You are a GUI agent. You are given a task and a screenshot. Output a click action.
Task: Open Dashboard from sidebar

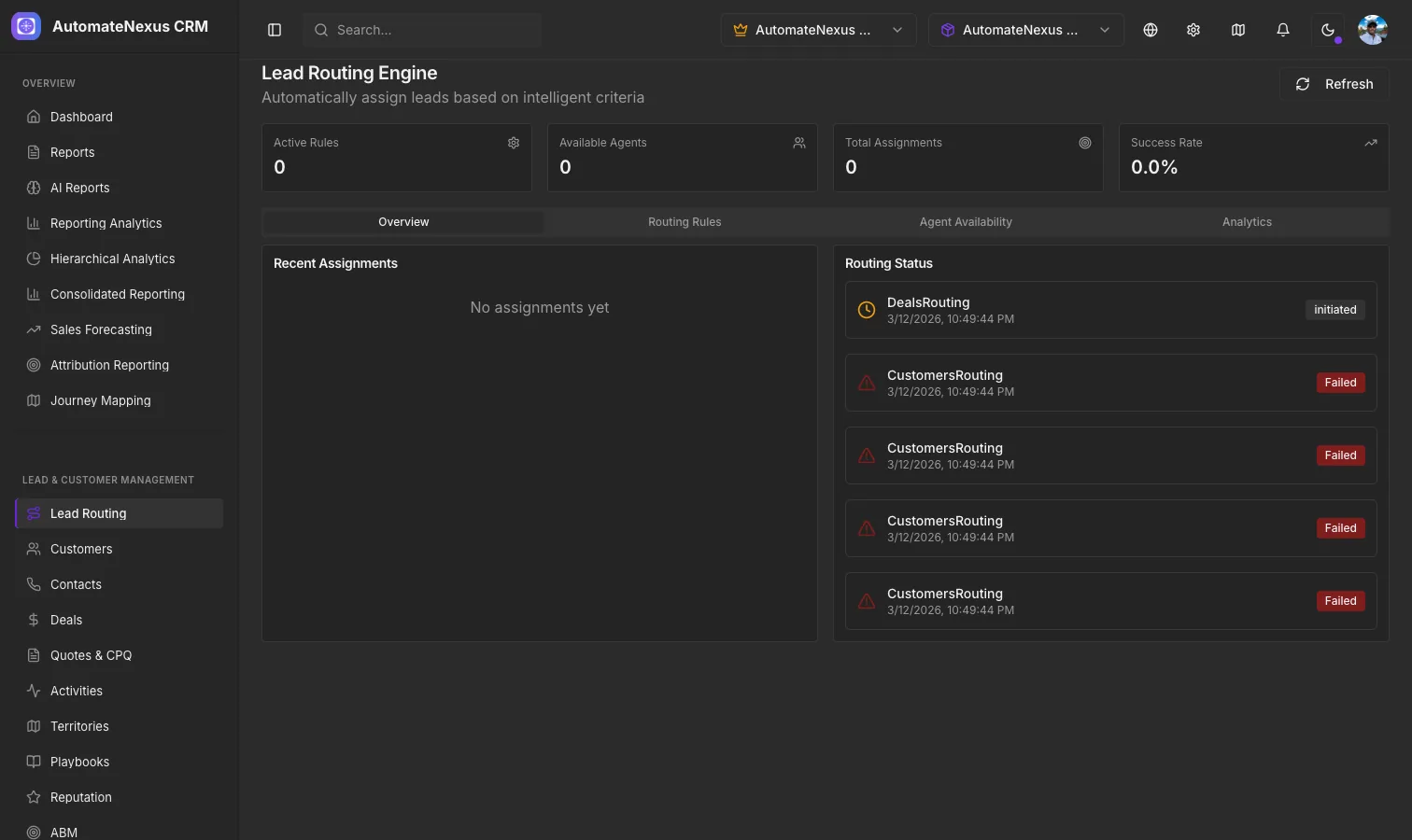click(x=120, y=117)
